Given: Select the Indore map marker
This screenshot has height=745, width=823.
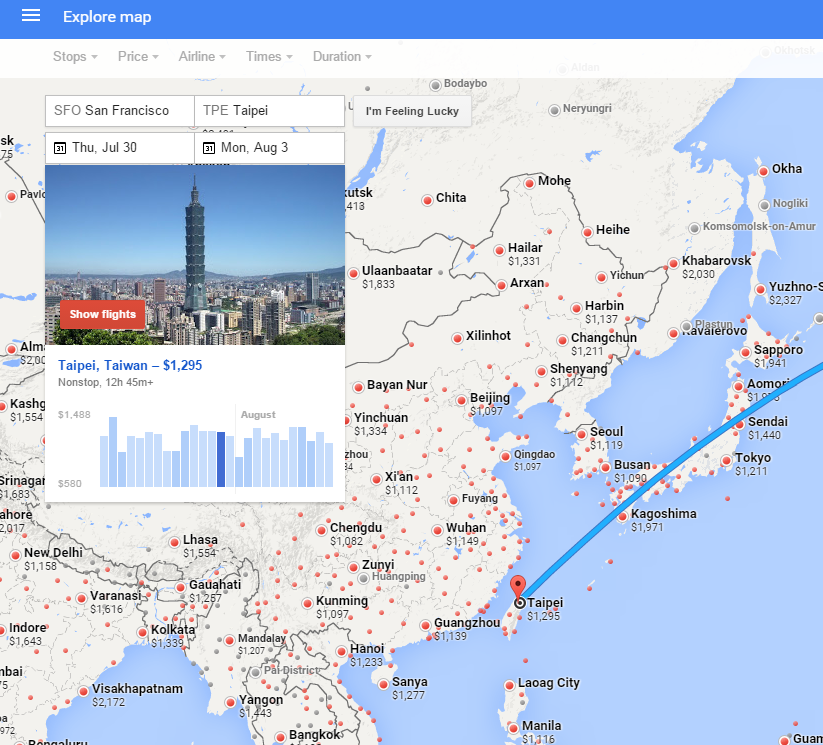Looking at the screenshot, I should pos(1,630).
